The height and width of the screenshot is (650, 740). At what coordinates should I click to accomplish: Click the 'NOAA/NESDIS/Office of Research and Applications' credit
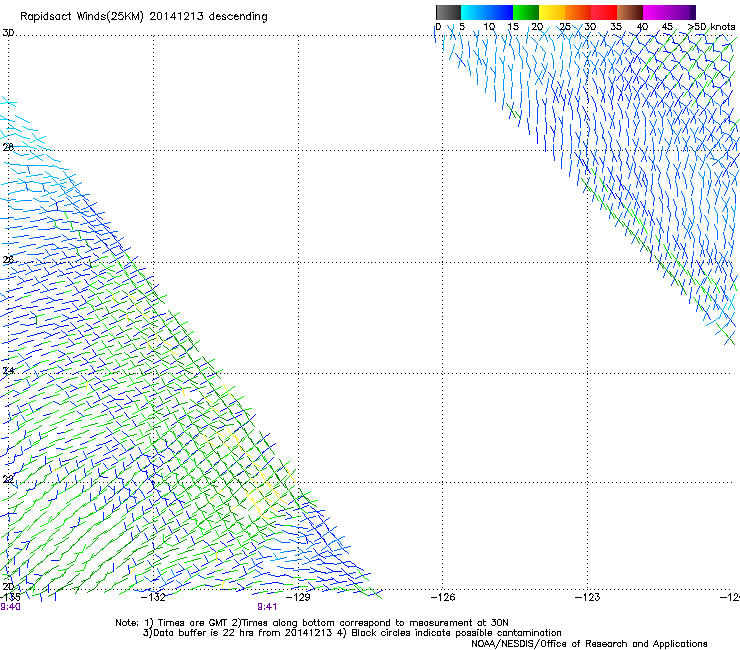[589, 644]
